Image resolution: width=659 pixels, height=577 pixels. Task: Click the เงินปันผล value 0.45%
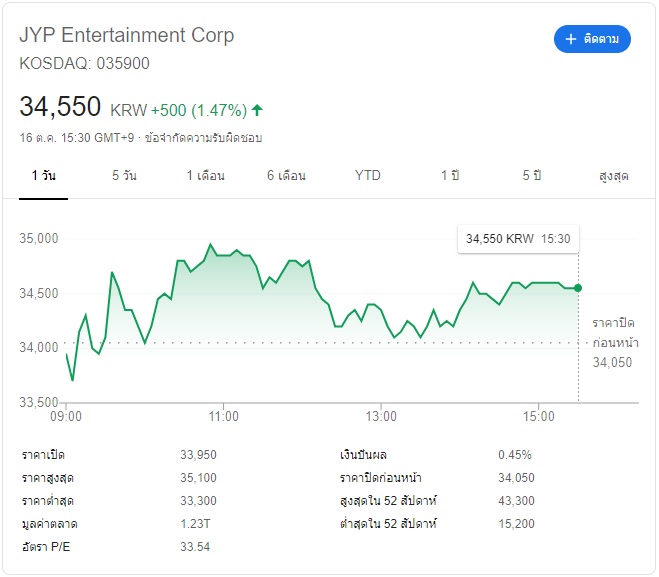[x=515, y=455]
